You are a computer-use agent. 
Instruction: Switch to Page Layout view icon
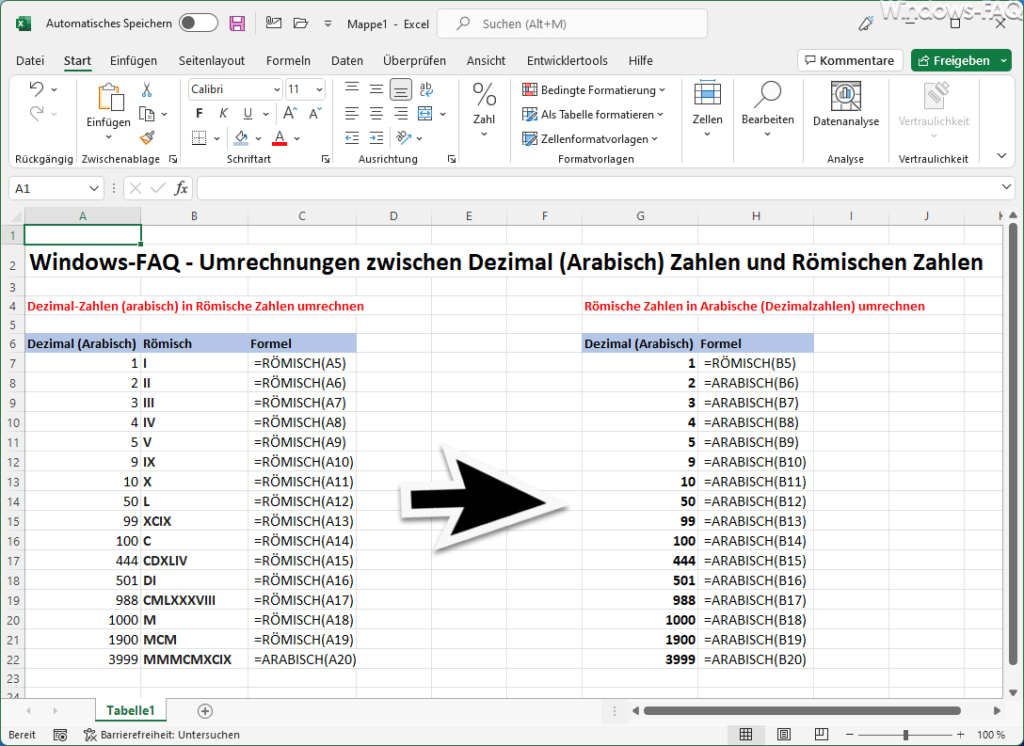784,735
